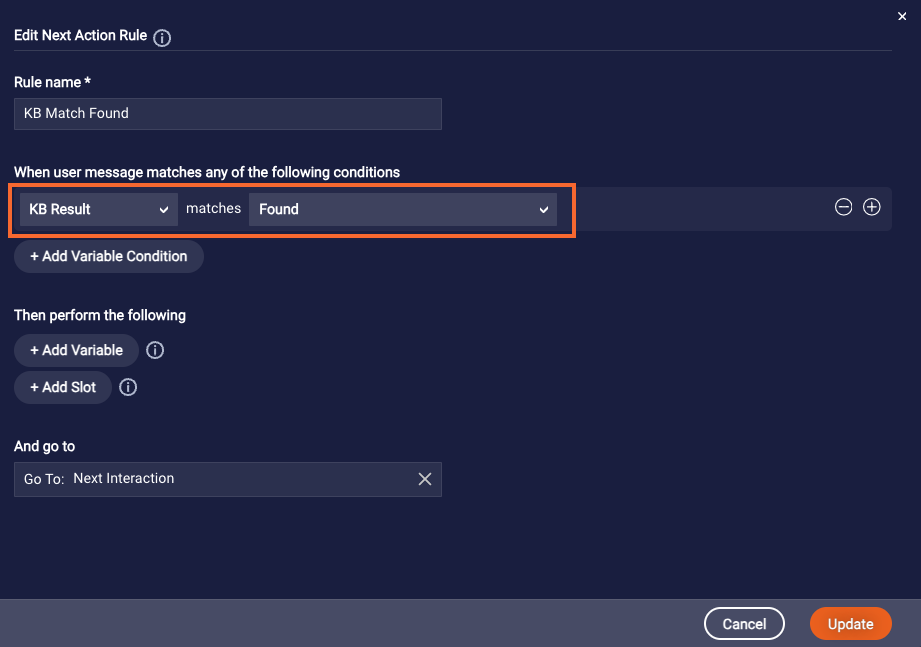Remove condition with the minus circle icon
Image resolution: width=921 pixels, height=647 pixels.
[843, 207]
